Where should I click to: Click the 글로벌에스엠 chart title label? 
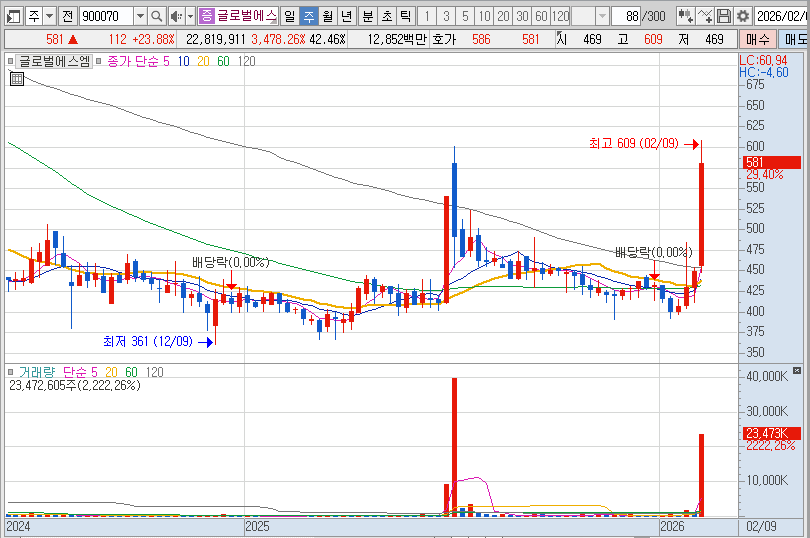pos(54,62)
